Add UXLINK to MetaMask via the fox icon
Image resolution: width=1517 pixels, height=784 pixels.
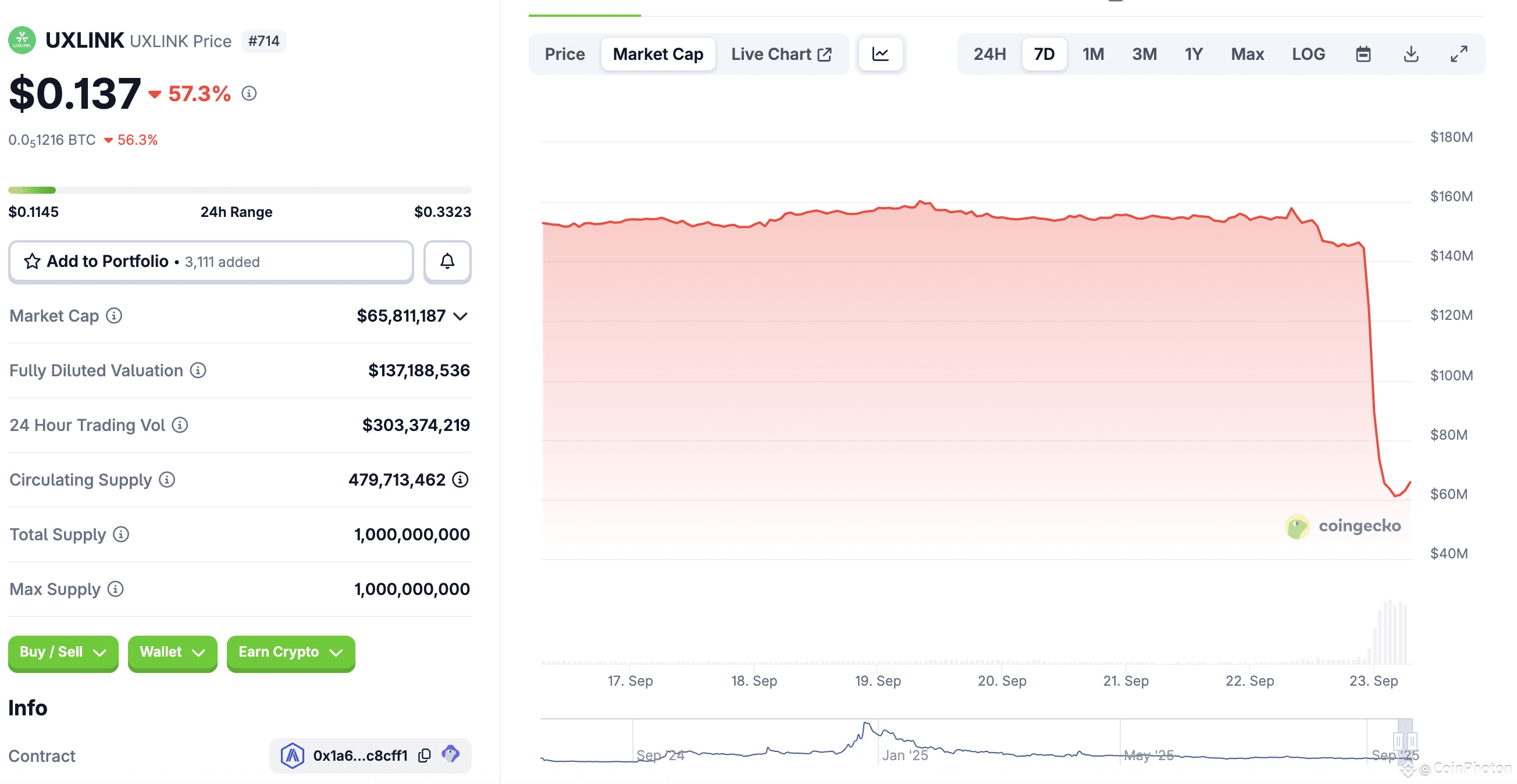tap(452, 754)
